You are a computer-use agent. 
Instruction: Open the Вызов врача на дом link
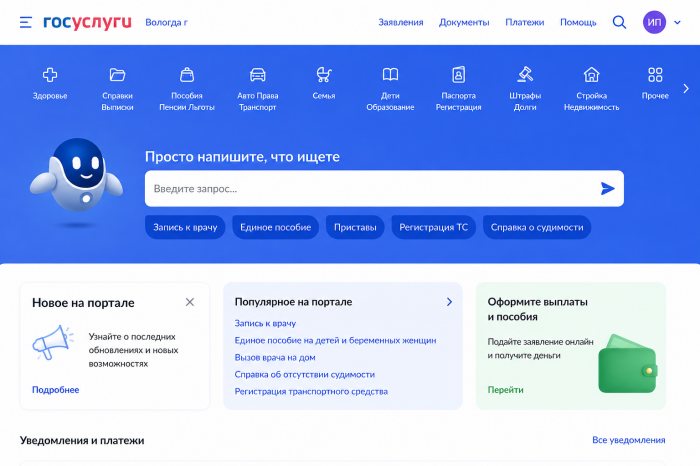click(x=275, y=357)
